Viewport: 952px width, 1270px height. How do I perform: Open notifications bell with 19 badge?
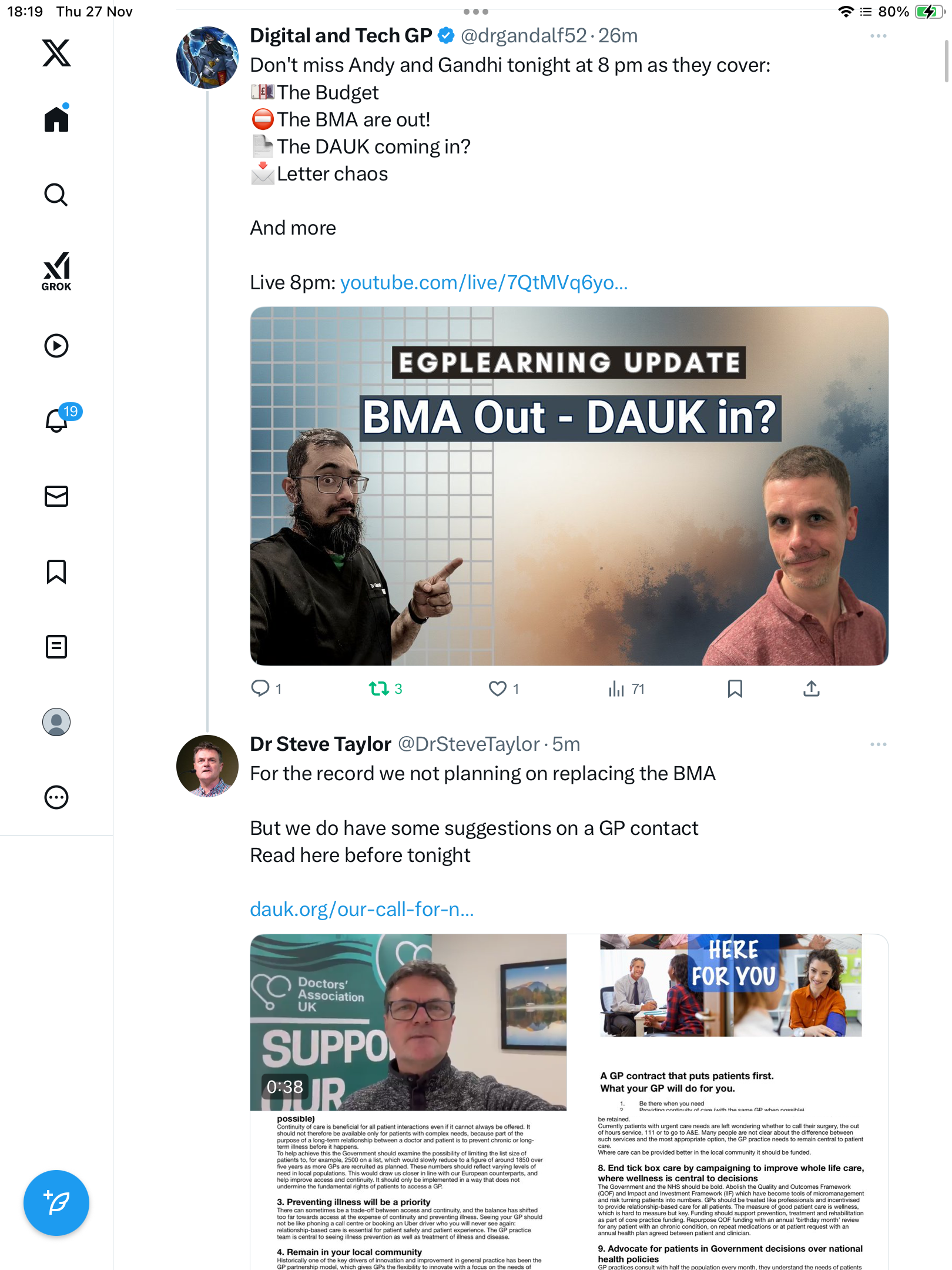57,420
